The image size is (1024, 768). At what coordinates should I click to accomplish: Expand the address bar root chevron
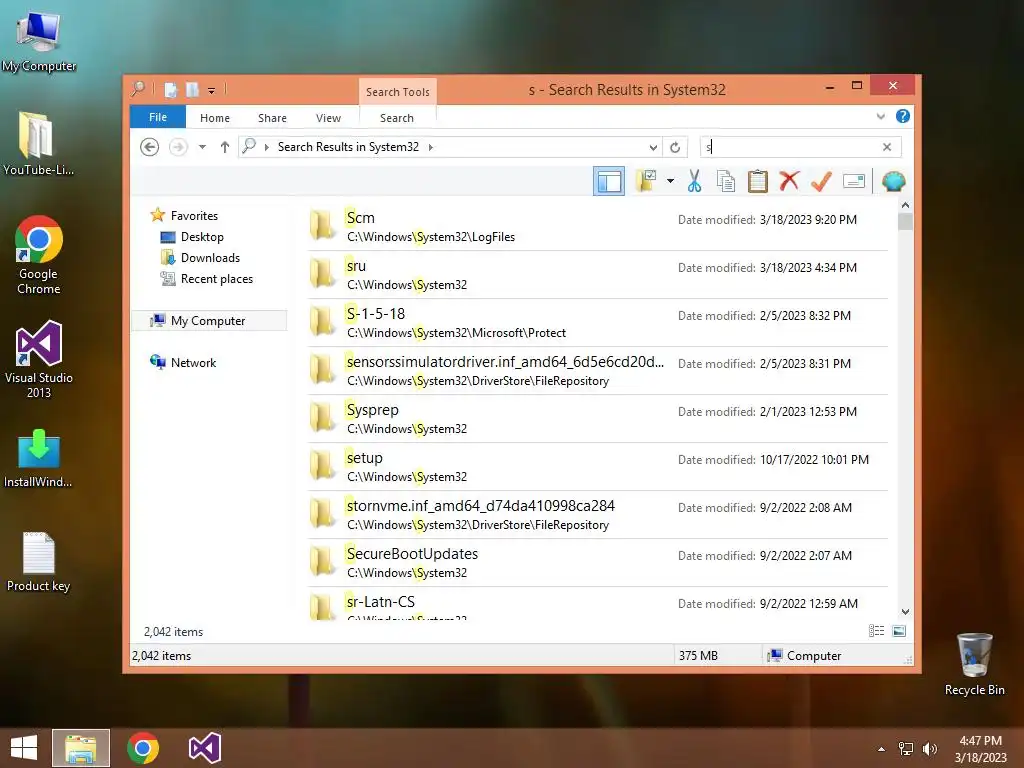[266, 147]
